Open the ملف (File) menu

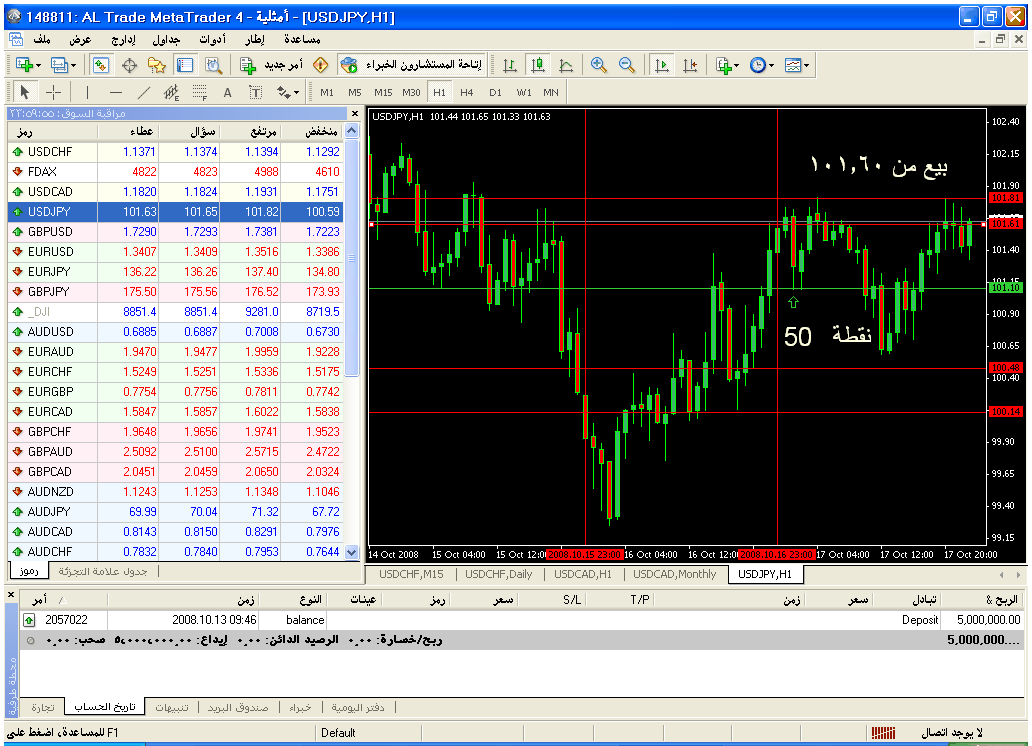(42, 39)
